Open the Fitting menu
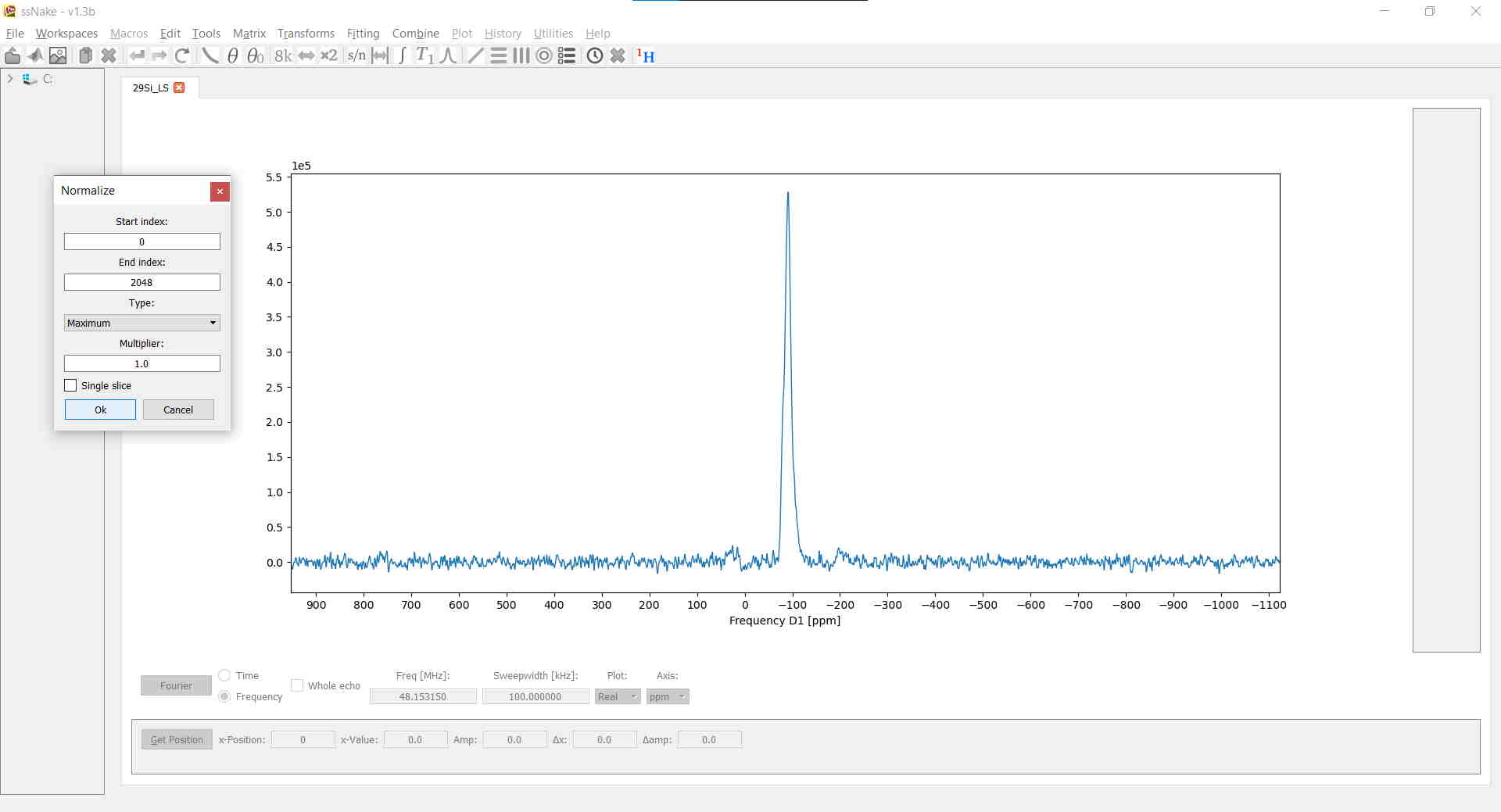This screenshot has width=1501, height=812. coord(363,34)
